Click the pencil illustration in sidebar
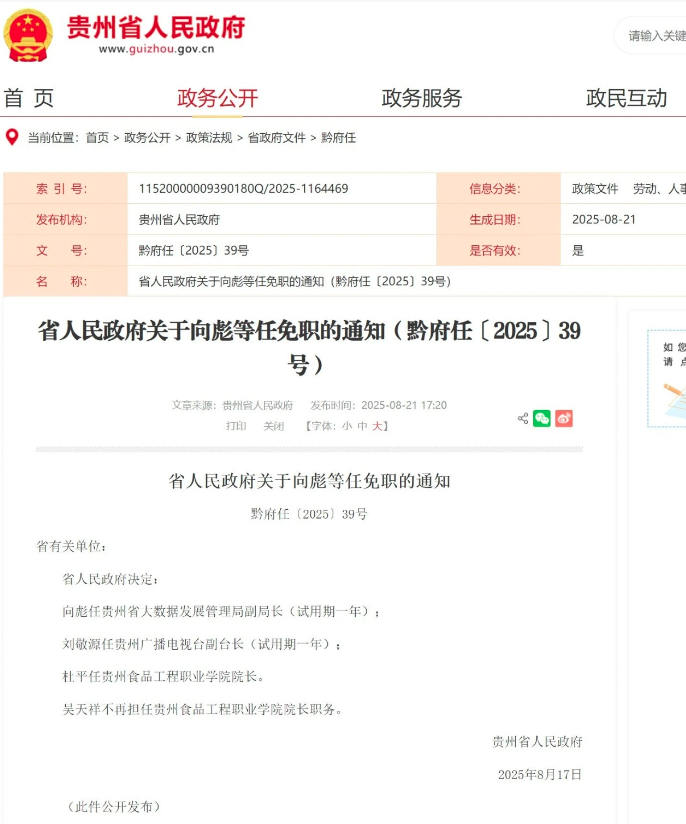 [x=674, y=392]
